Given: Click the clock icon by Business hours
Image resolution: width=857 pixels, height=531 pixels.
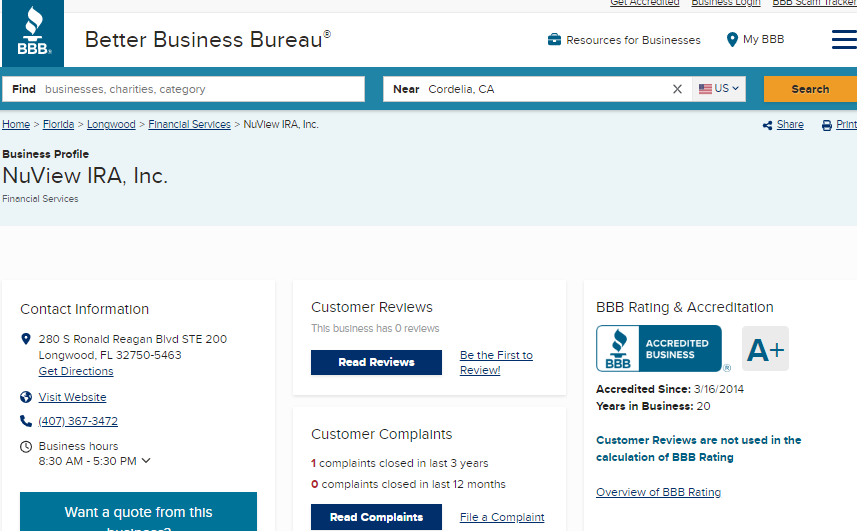Looking at the screenshot, I should tap(26, 447).
